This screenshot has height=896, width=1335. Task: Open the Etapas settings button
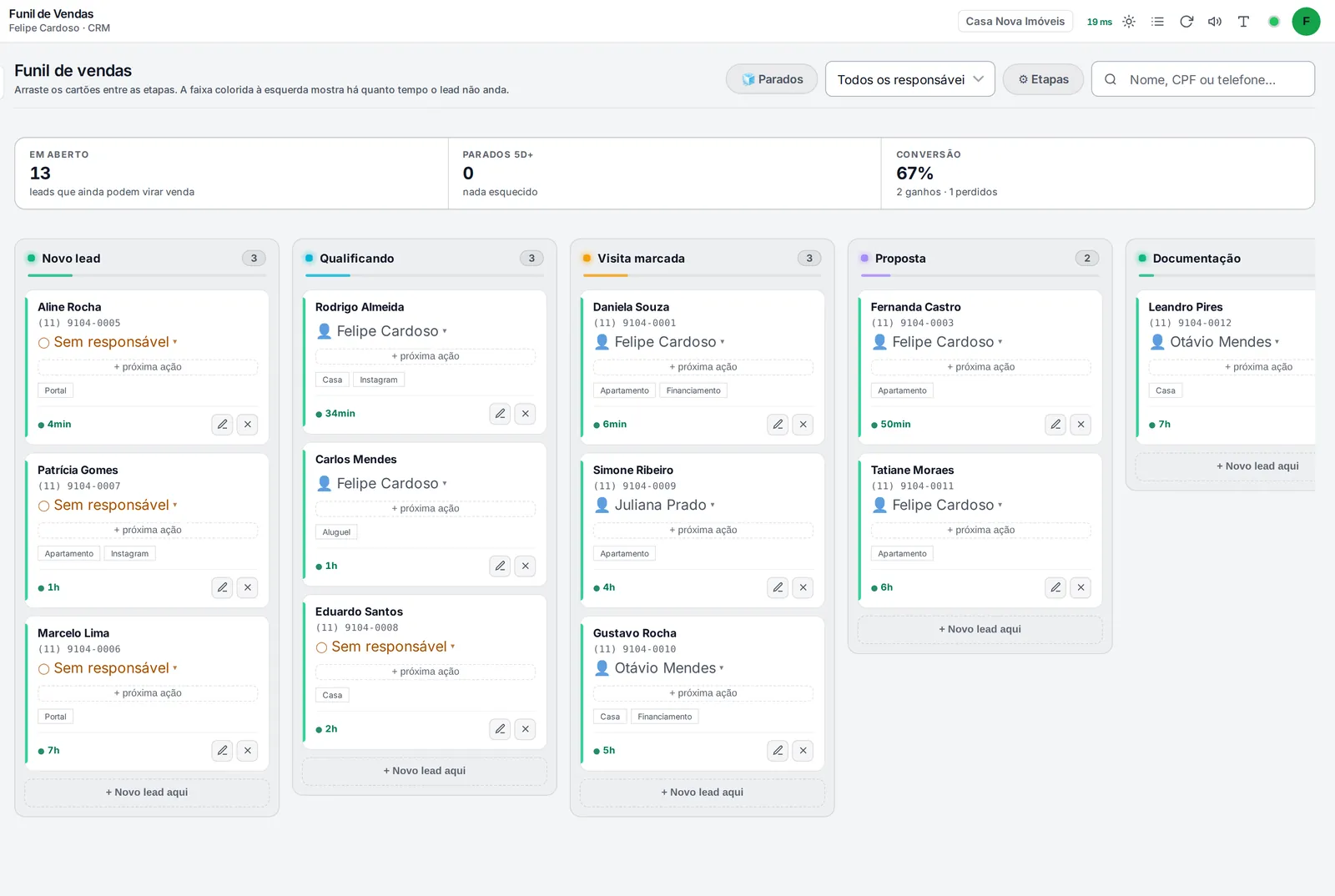point(1043,79)
